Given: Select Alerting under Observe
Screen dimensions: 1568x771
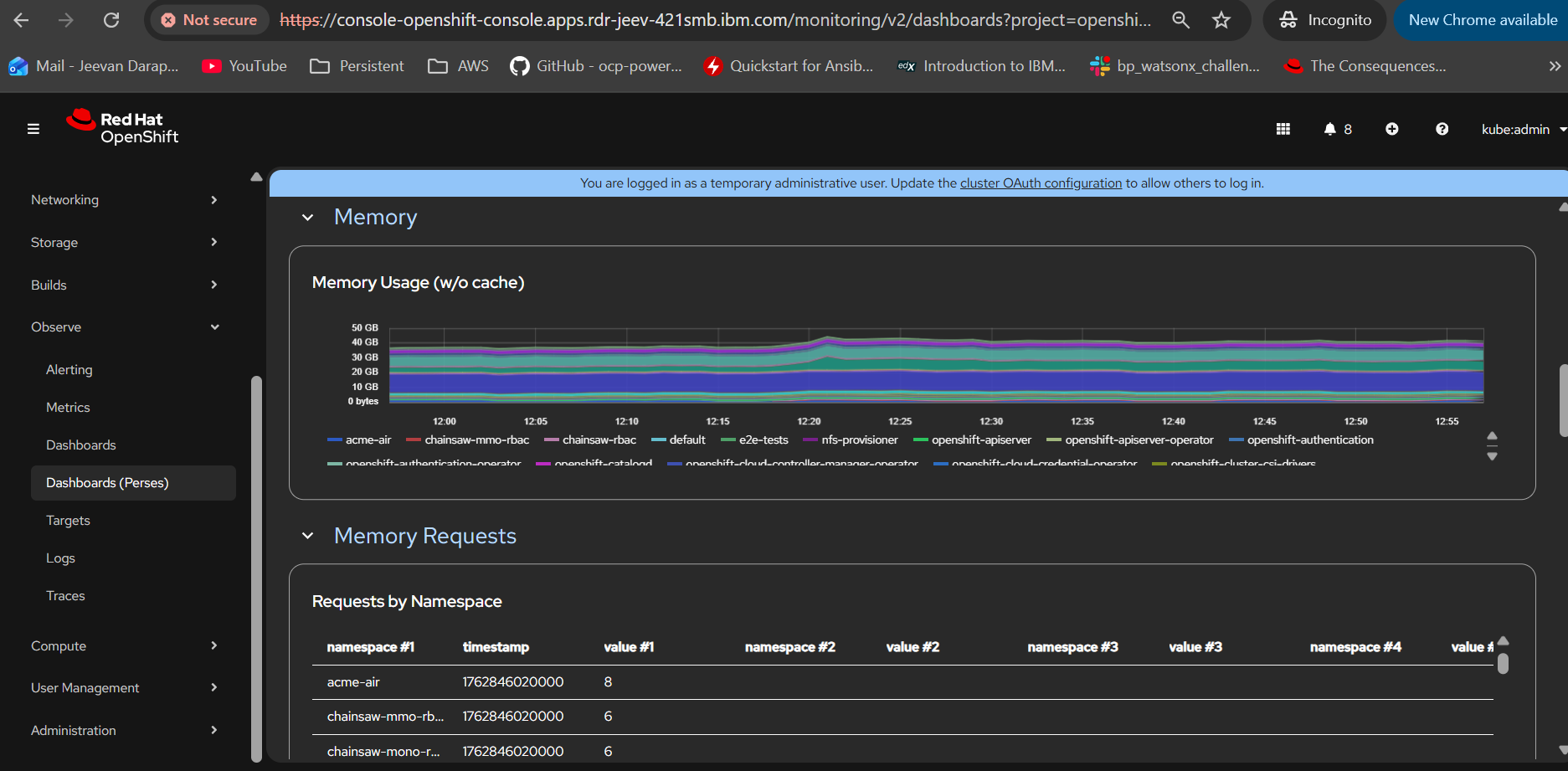Looking at the screenshot, I should tap(69, 370).
